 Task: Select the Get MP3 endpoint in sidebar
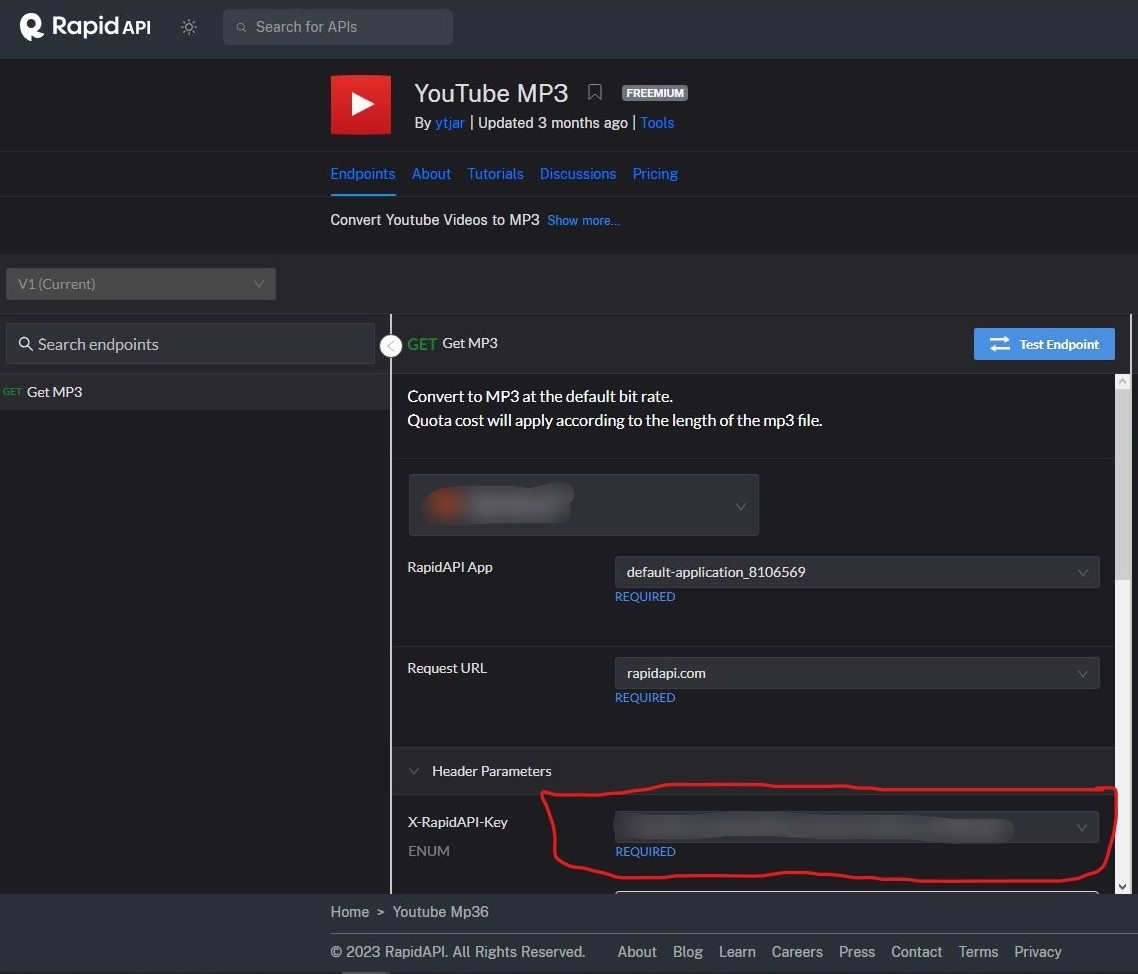tap(195, 392)
